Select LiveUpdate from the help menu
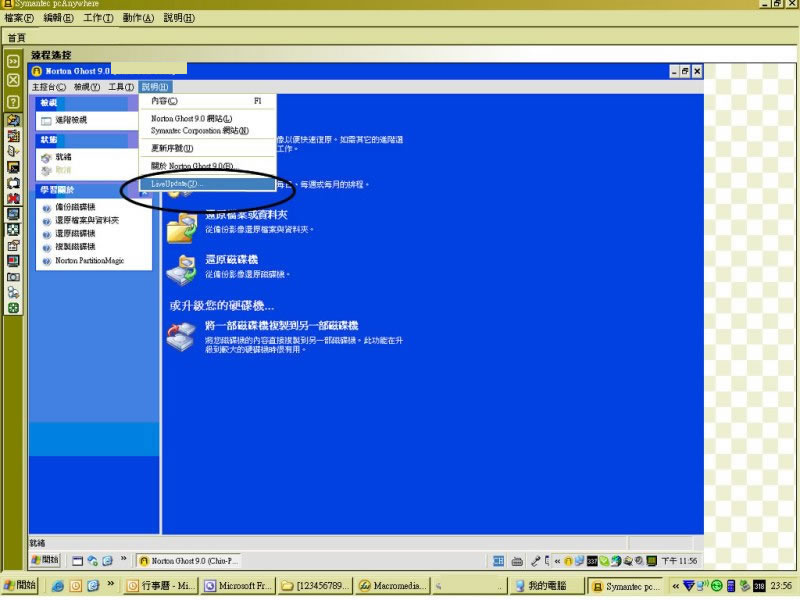The width and height of the screenshot is (800, 600). coord(207,184)
